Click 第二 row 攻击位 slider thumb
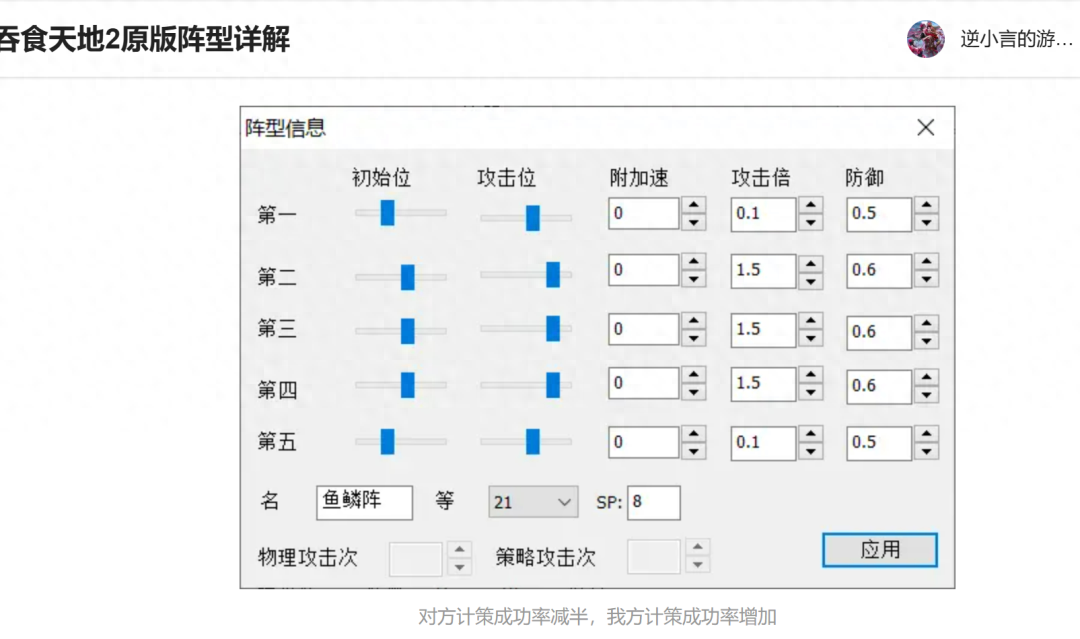Screen dimensions: 1080x639 click(x=553, y=274)
